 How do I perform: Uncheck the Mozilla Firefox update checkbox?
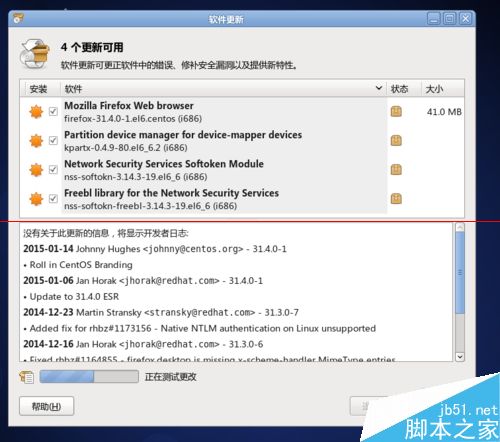pos(53,111)
